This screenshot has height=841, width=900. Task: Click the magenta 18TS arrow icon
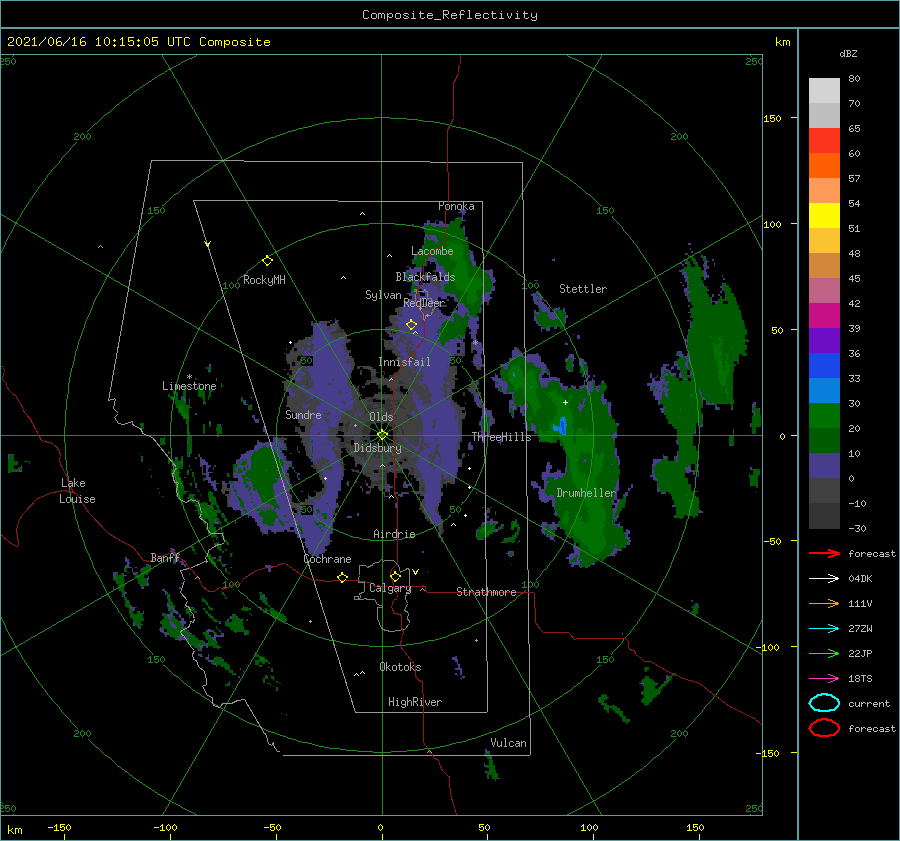tap(824, 679)
